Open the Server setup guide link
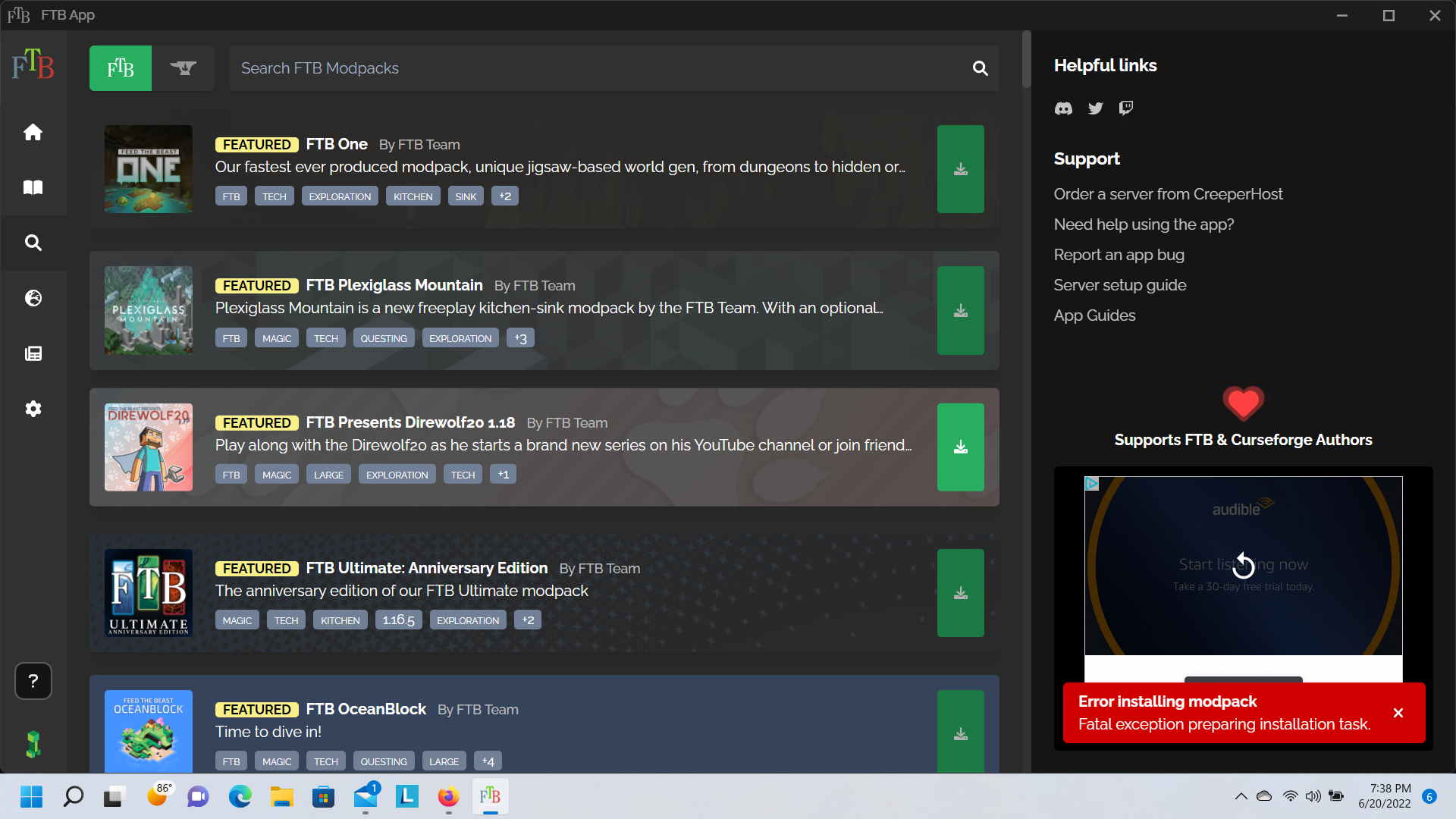The height and width of the screenshot is (819, 1456). coord(1119,285)
